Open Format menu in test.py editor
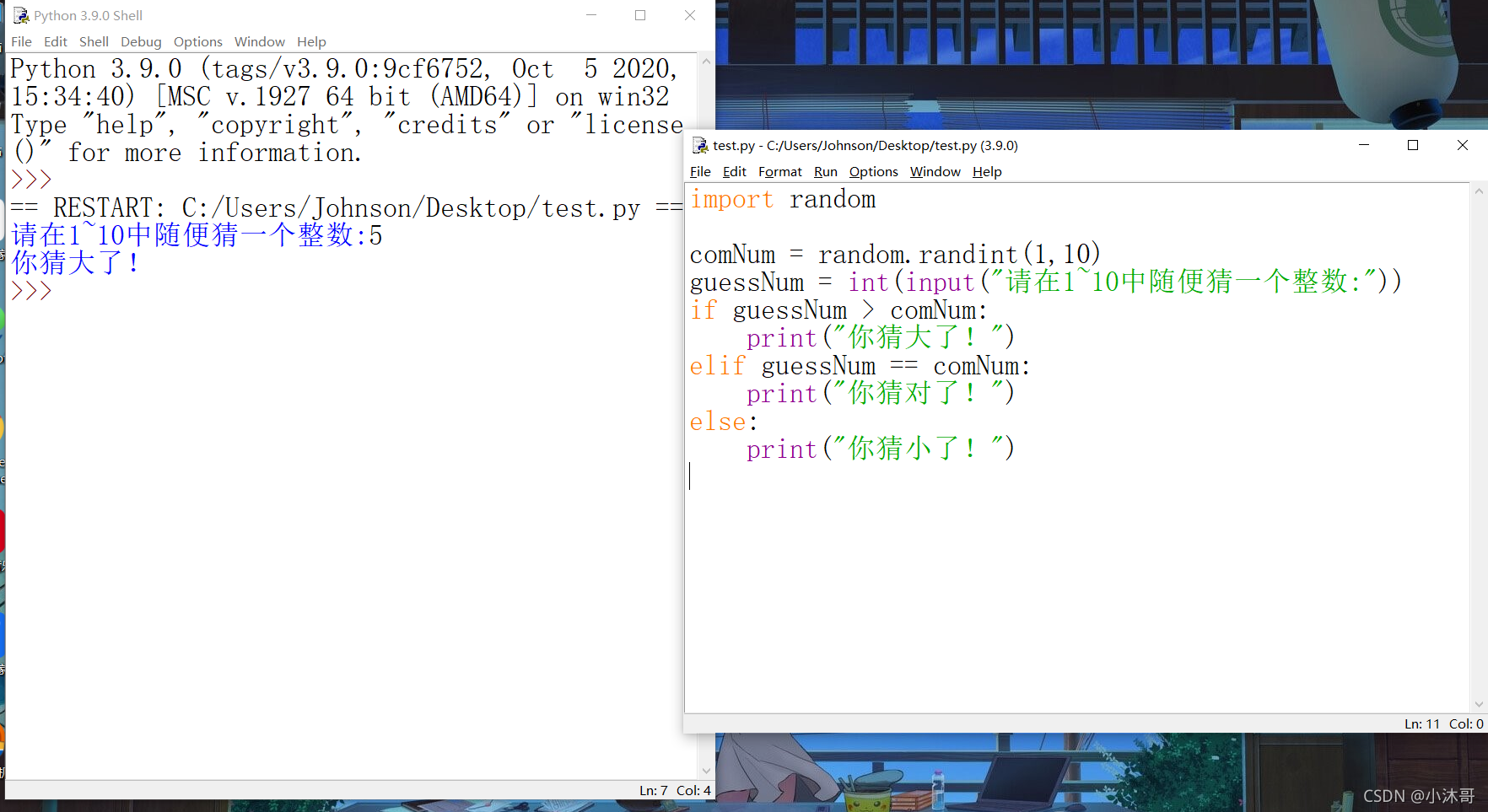Screen dimensions: 1488x812 pos(780,171)
